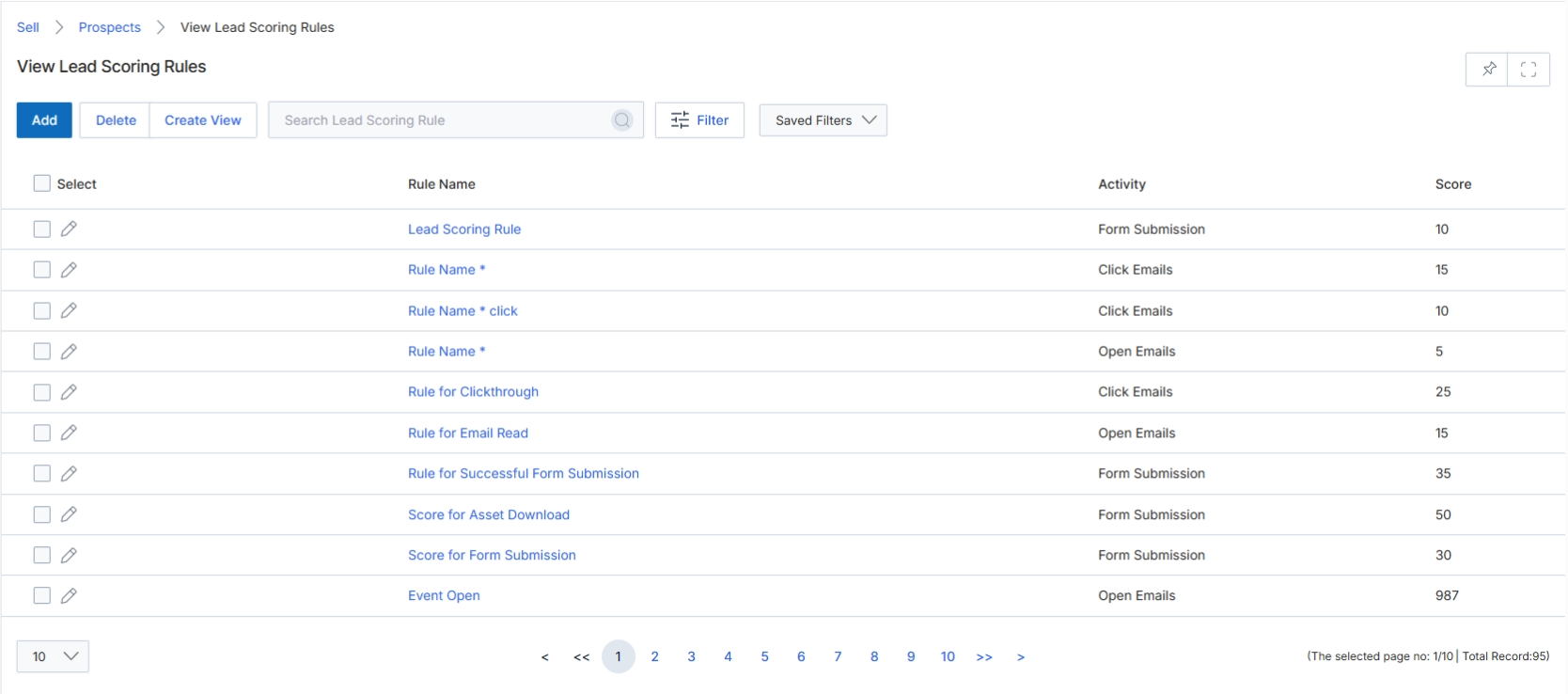
Task: Pin the View Lead Scoring Rules page
Action: click(1488, 69)
